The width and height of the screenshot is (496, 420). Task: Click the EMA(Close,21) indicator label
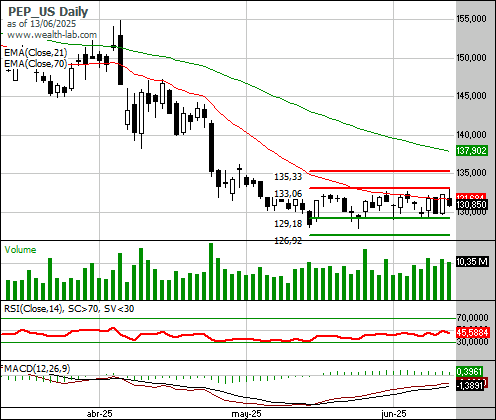pos(36,53)
